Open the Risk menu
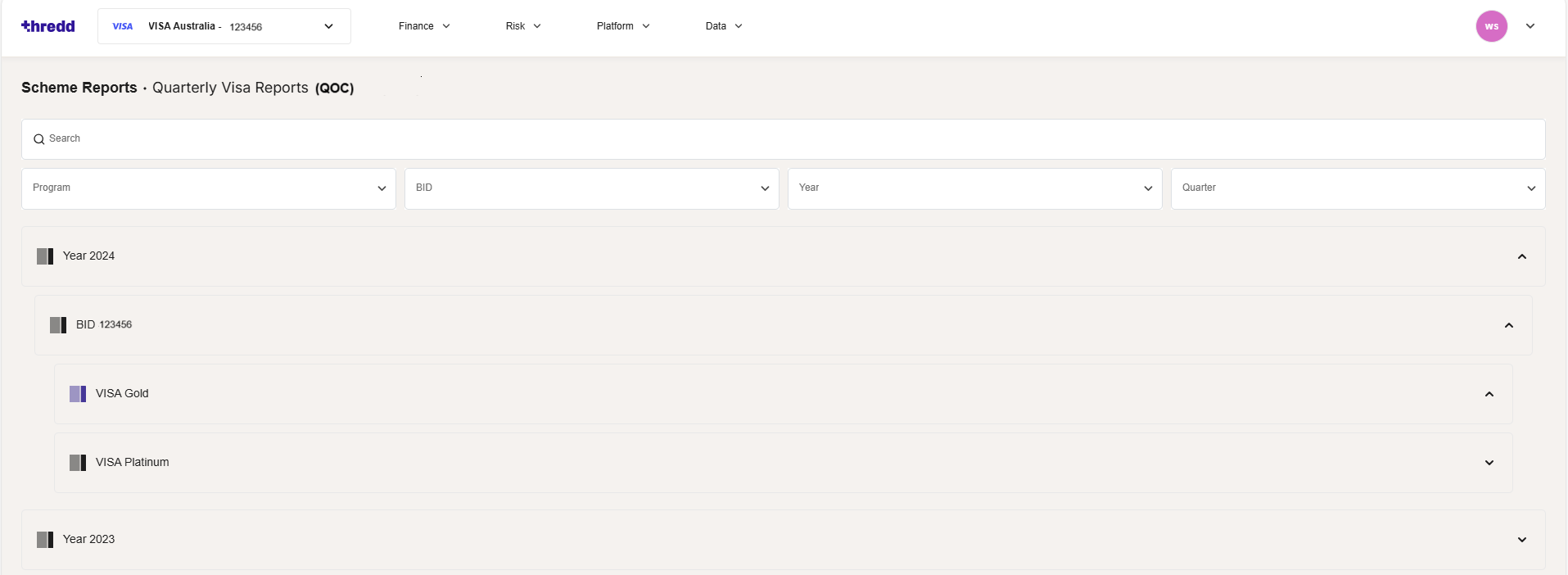Viewport: 1568px width, 575px height. click(523, 26)
